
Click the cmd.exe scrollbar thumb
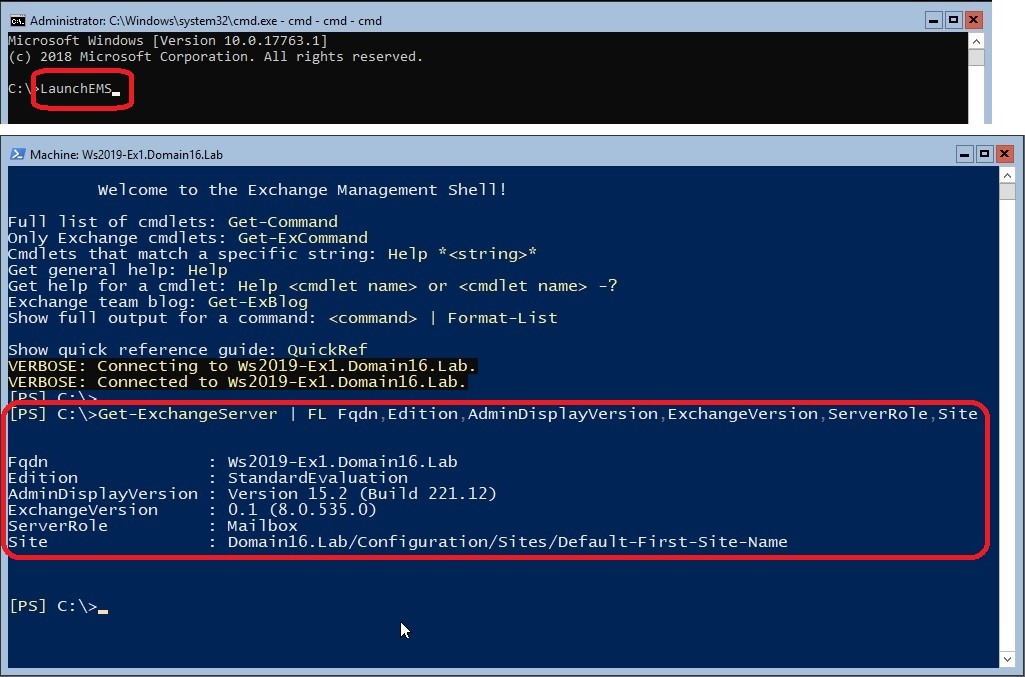click(x=976, y=58)
